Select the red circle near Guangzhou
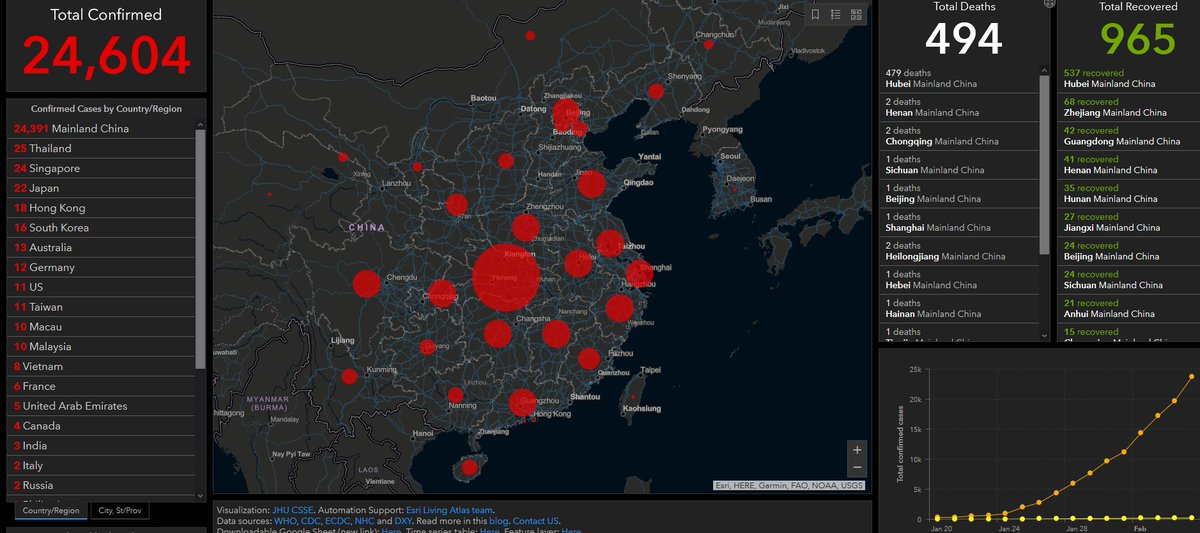This screenshot has width=1200, height=533. click(522, 403)
